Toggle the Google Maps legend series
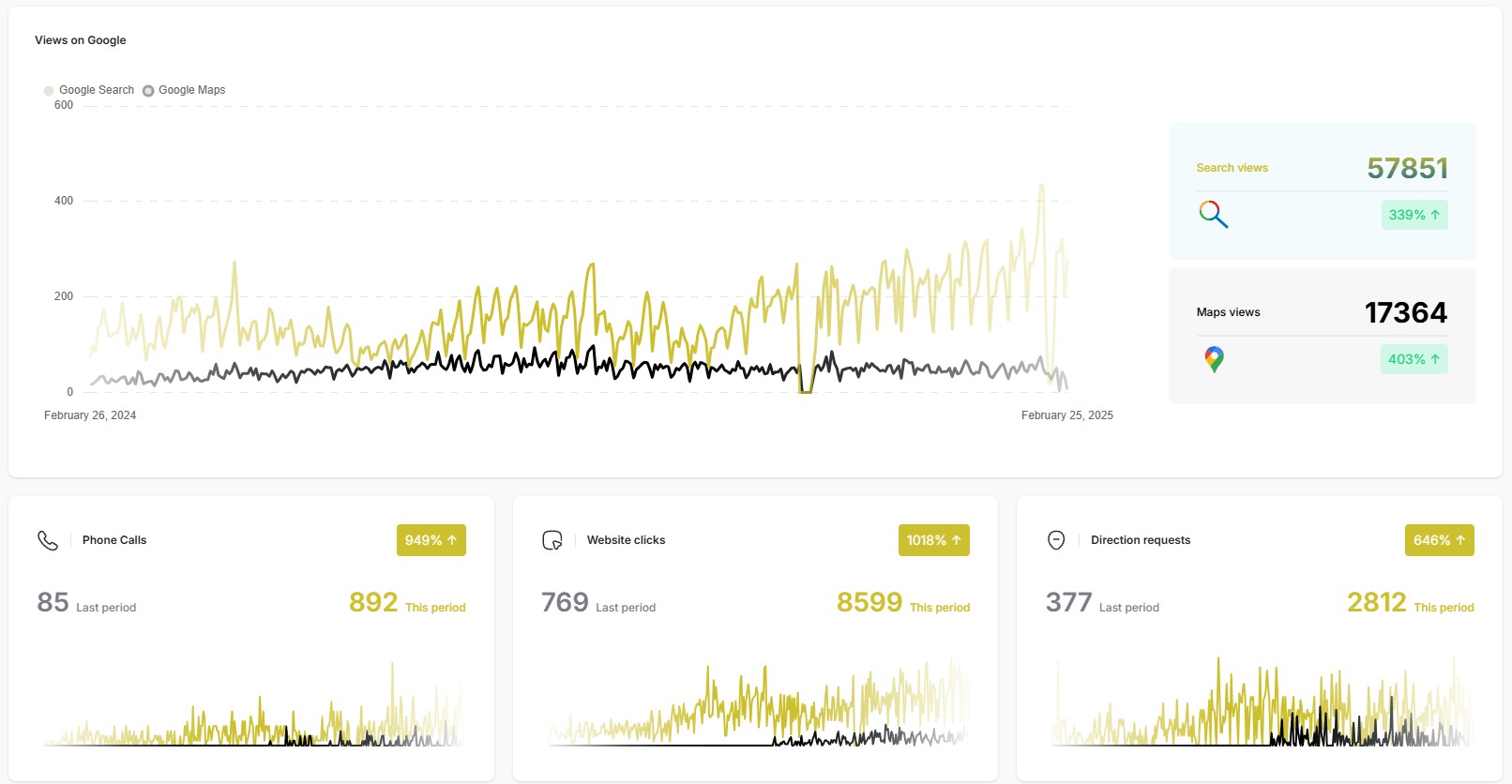 tap(185, 90)
